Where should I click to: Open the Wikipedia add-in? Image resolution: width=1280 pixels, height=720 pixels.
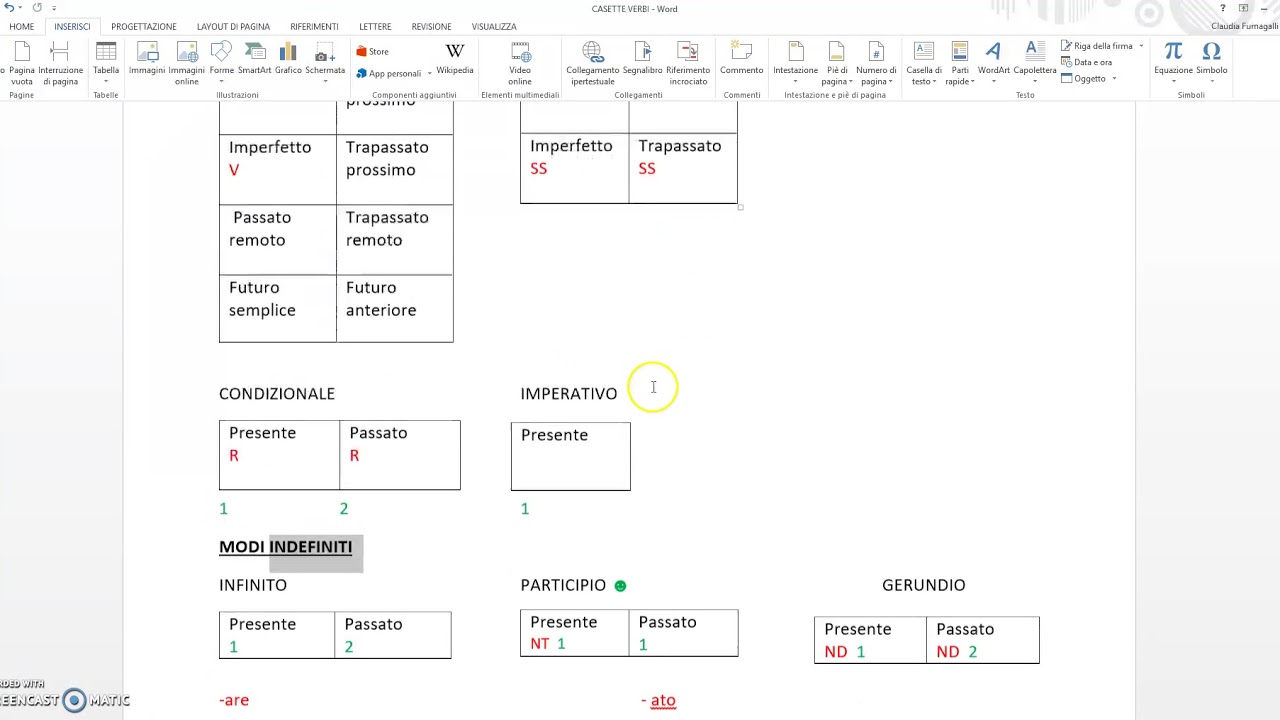455,60
